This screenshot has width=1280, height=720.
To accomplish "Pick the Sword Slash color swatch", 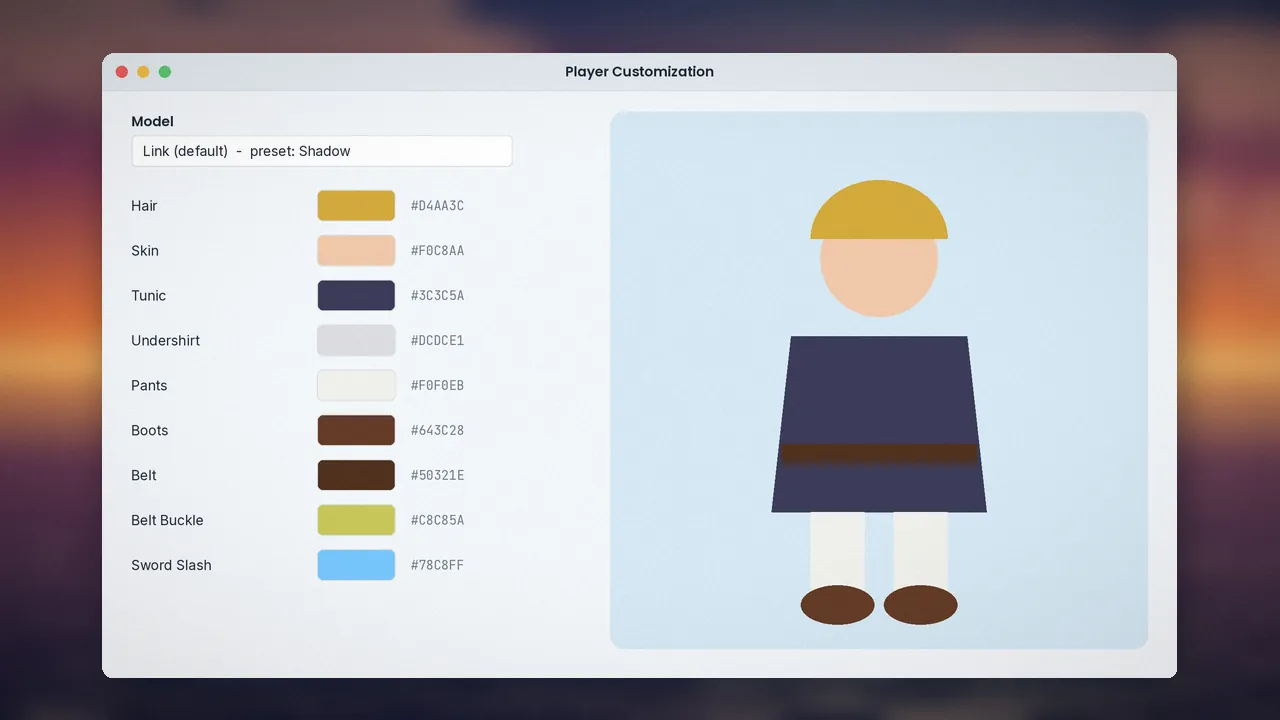I will 356,566.
